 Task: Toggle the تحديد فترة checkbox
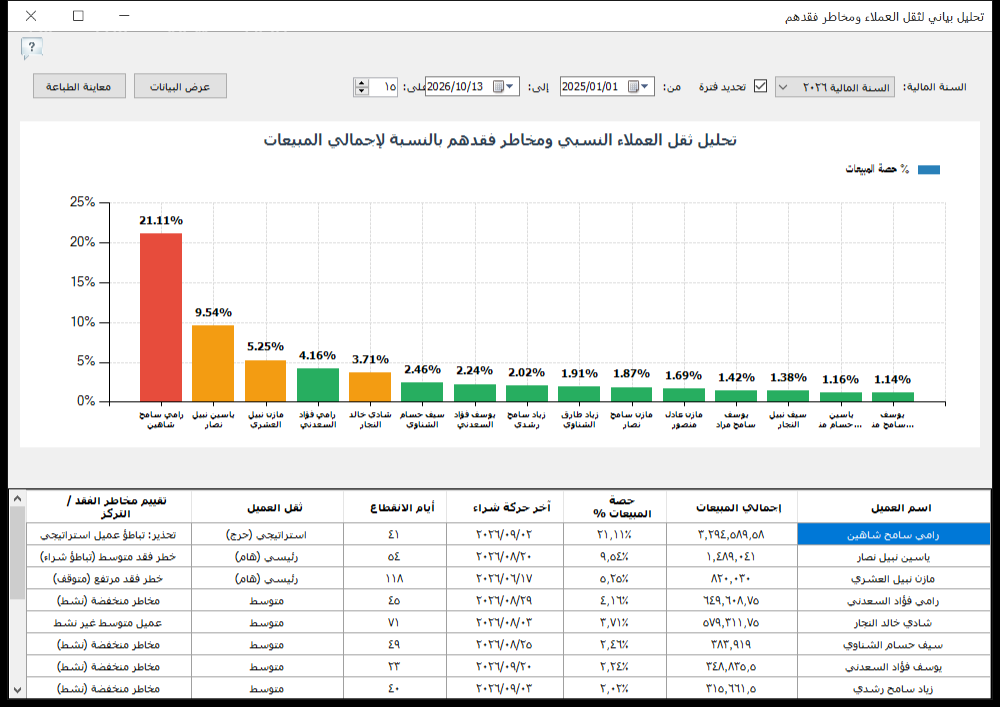click(760, 86)
